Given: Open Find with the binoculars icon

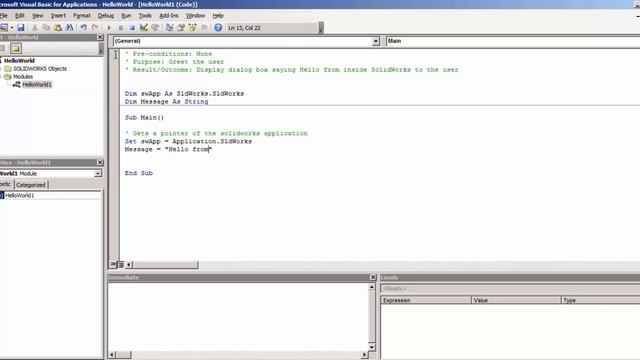Looking at the screenshot, I should pyautogui.click(x=69, y=28).
